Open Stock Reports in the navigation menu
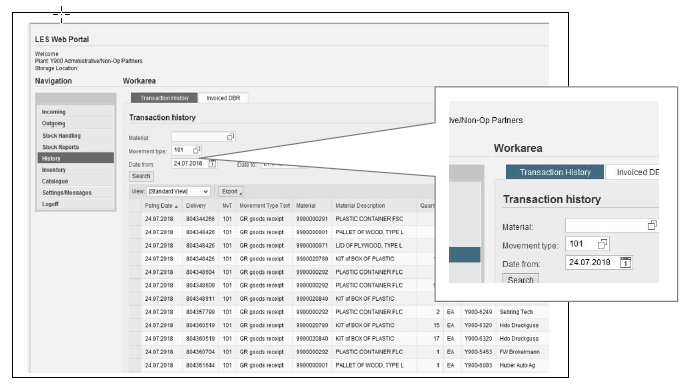 pyautogui.click(x=76, y=147)
